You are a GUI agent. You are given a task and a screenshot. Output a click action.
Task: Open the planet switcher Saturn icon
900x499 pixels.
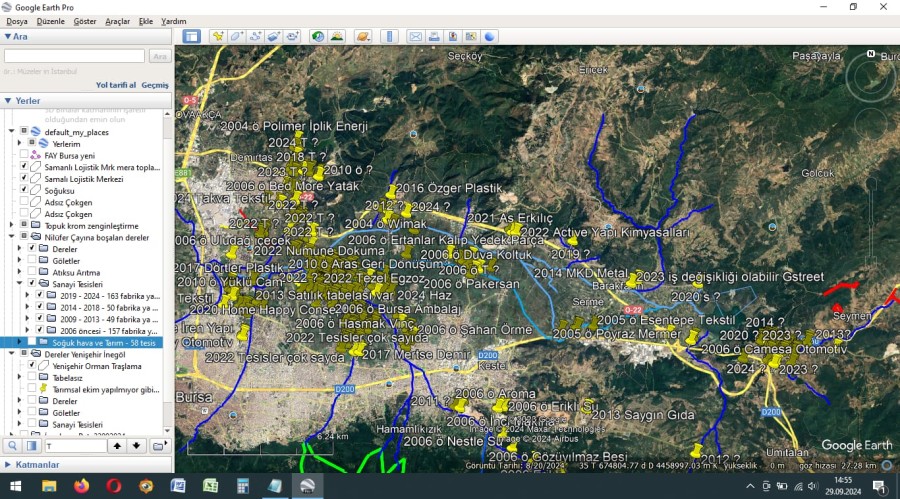363,37
